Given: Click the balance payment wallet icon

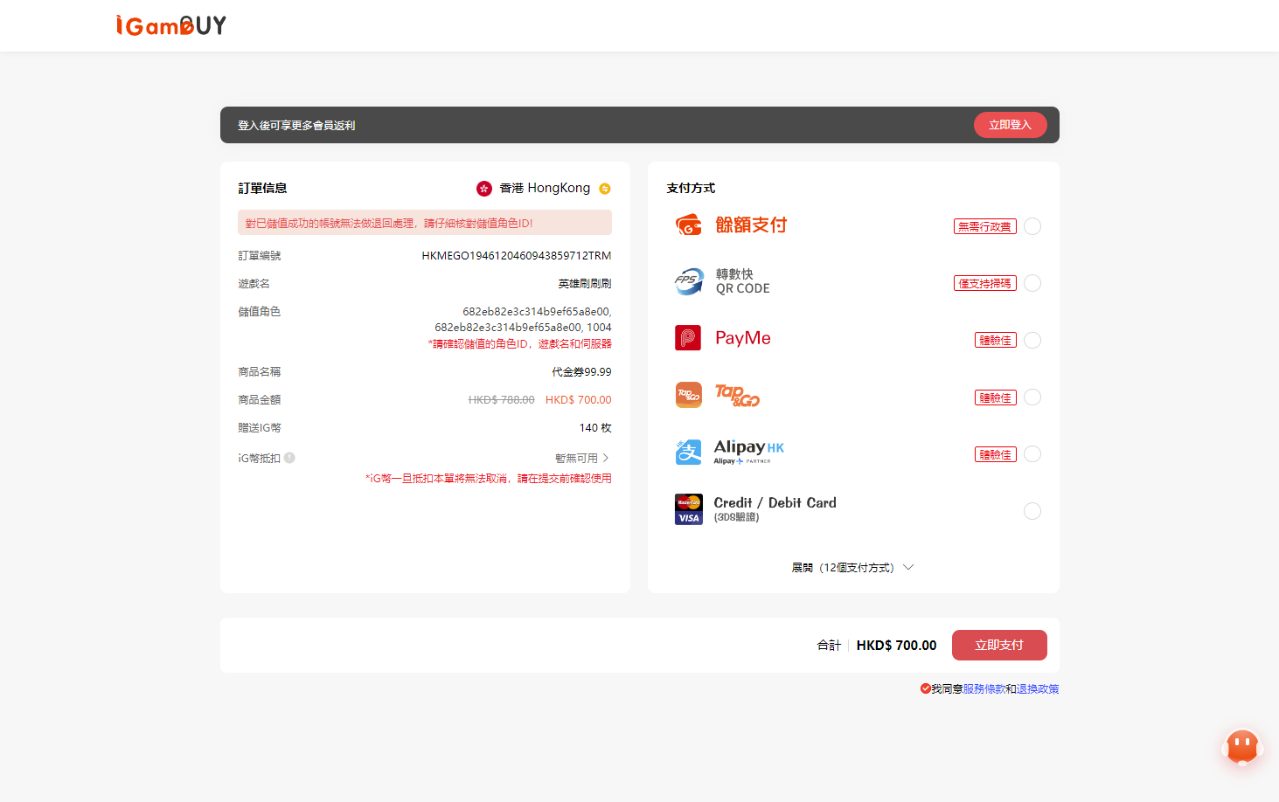Looking at the screenshot, I should pos(688,226).
